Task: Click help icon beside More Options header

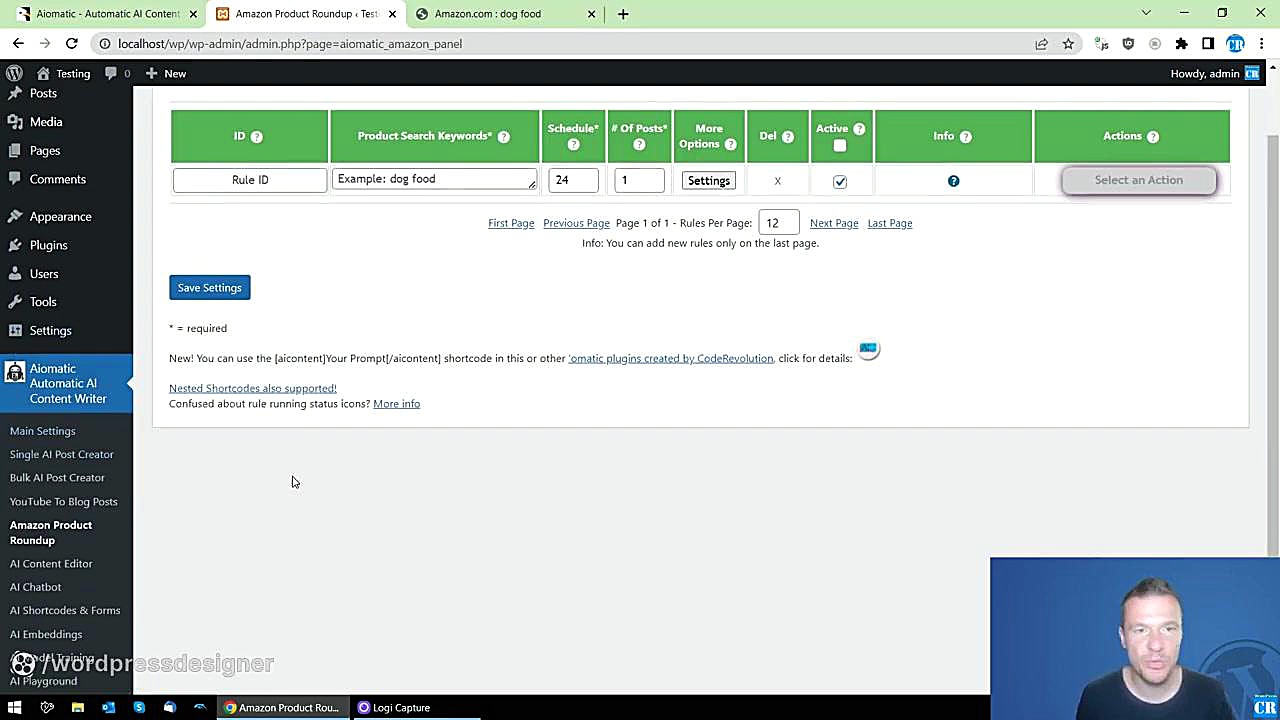Action: 730,145
